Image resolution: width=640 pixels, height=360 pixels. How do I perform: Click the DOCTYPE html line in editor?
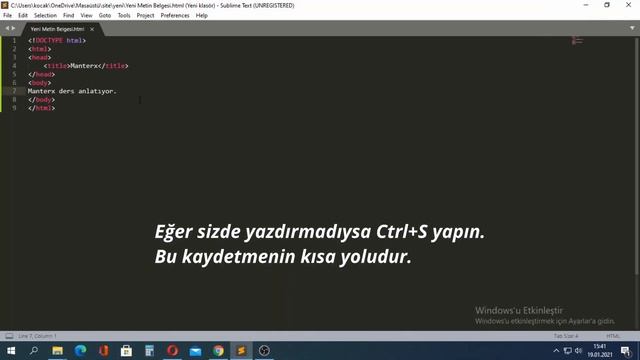click(57, 40)
